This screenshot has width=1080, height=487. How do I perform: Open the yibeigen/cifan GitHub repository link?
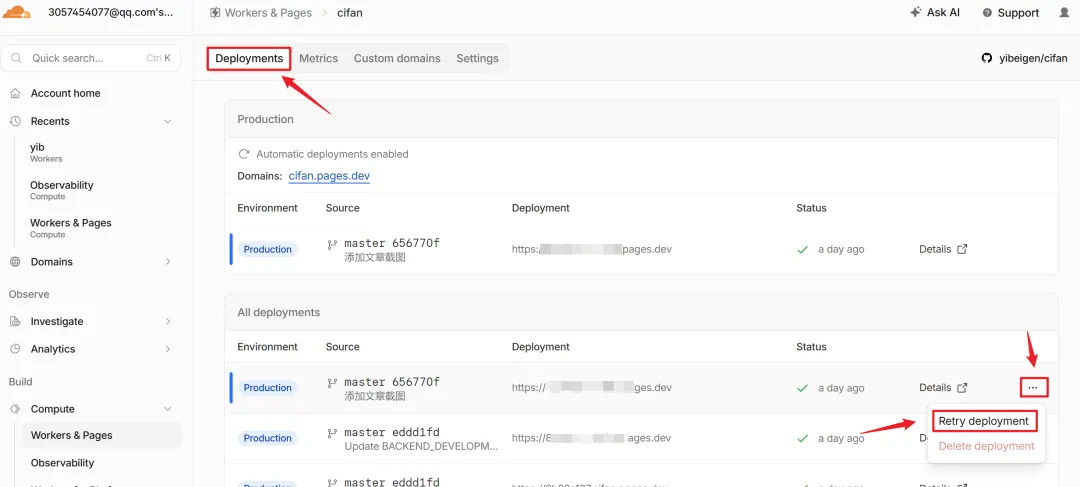pyautogui.click(x=1025, y=59)
